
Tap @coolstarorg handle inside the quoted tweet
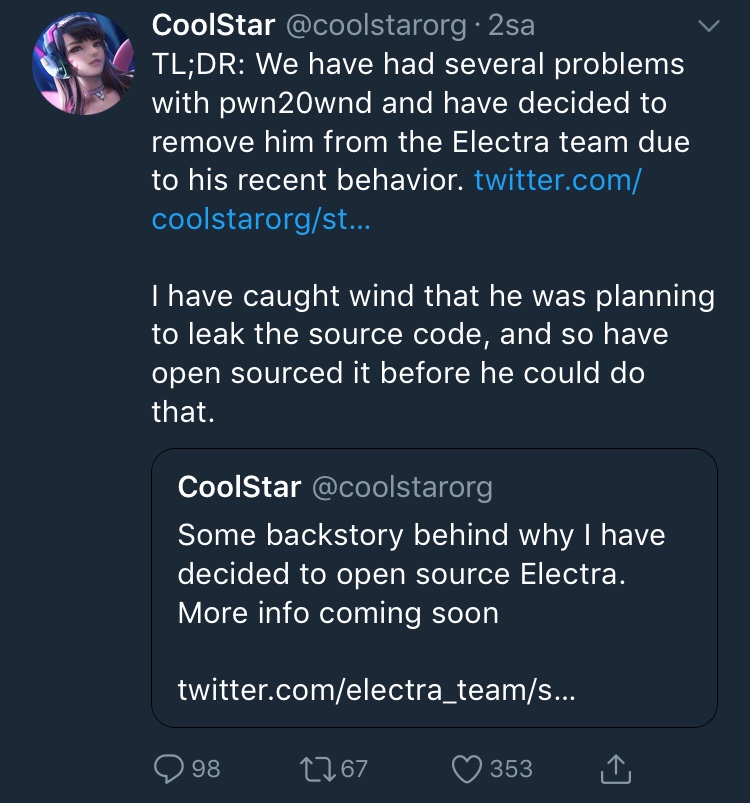point(402,487)
